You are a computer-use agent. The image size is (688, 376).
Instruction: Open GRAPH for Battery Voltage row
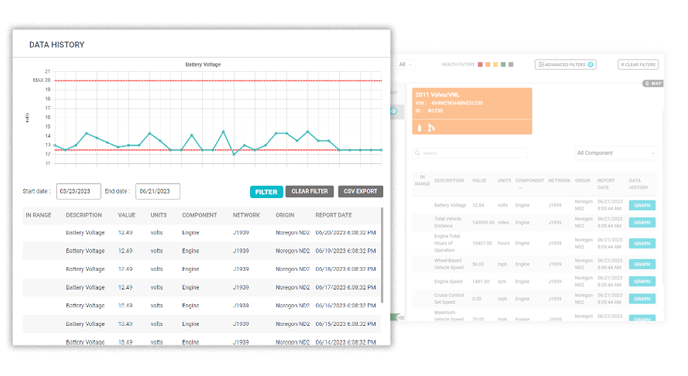click(x=642, y=205)
